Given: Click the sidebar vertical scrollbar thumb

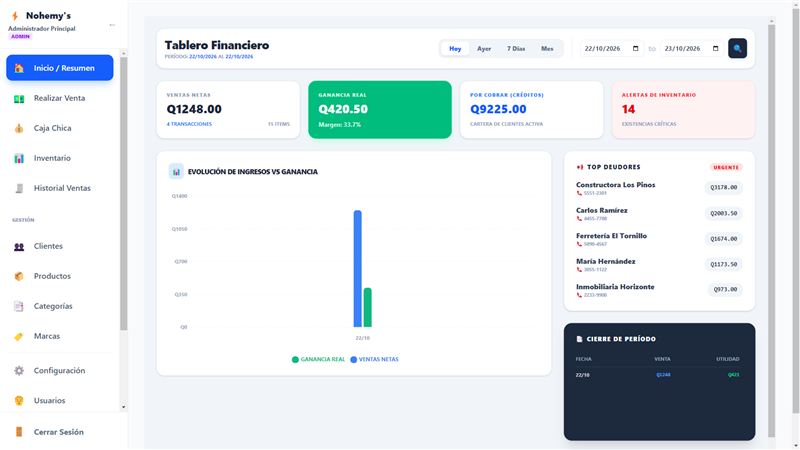Looking at the screenshot, I should coord(123,194).
